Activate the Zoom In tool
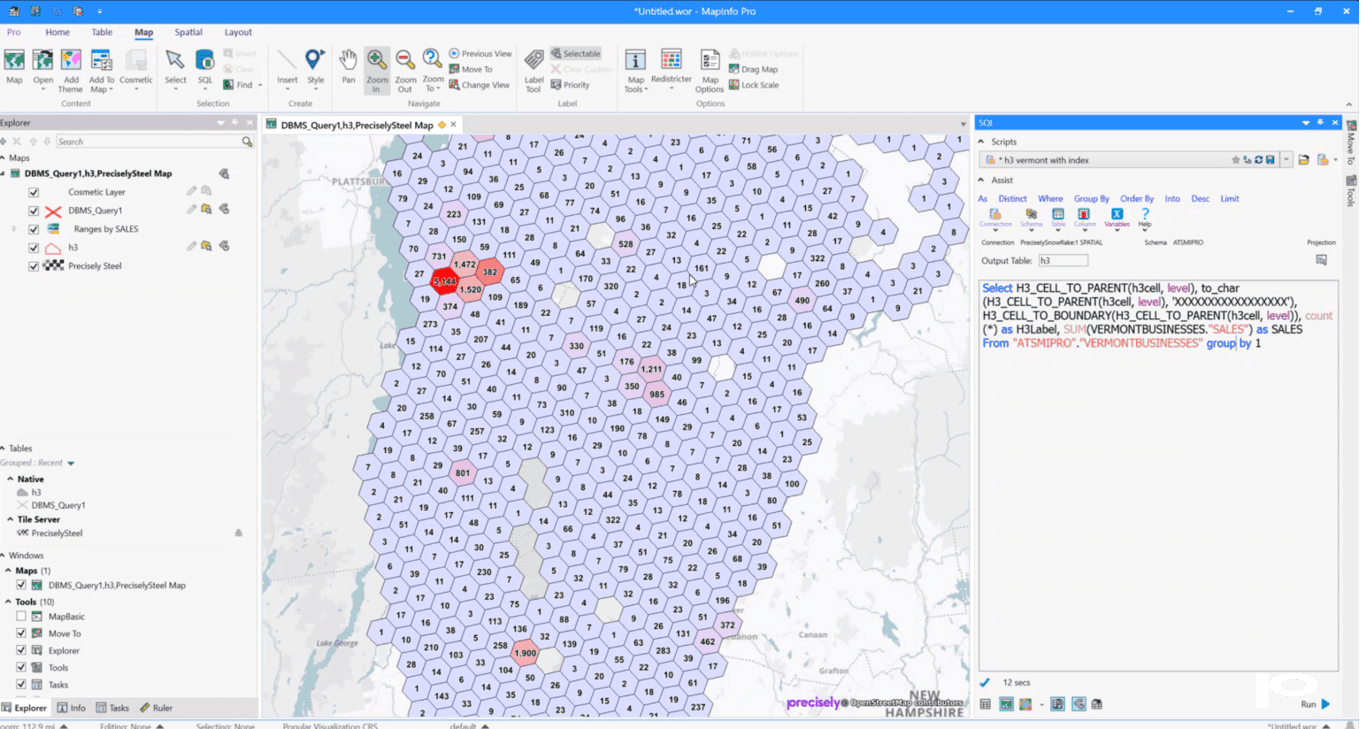Image resolution: width=1365 pixels, height=729 pixels. (377, 70)
